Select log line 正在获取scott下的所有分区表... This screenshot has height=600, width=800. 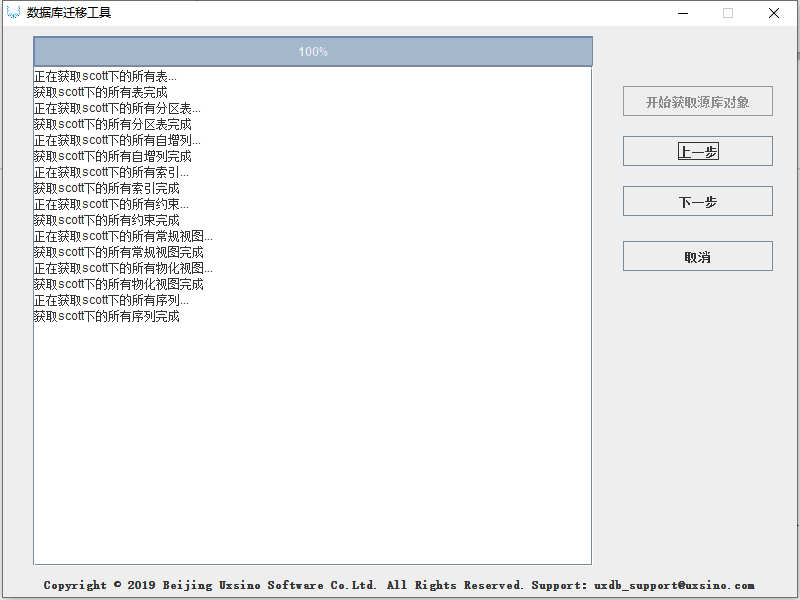pos(117,108)
